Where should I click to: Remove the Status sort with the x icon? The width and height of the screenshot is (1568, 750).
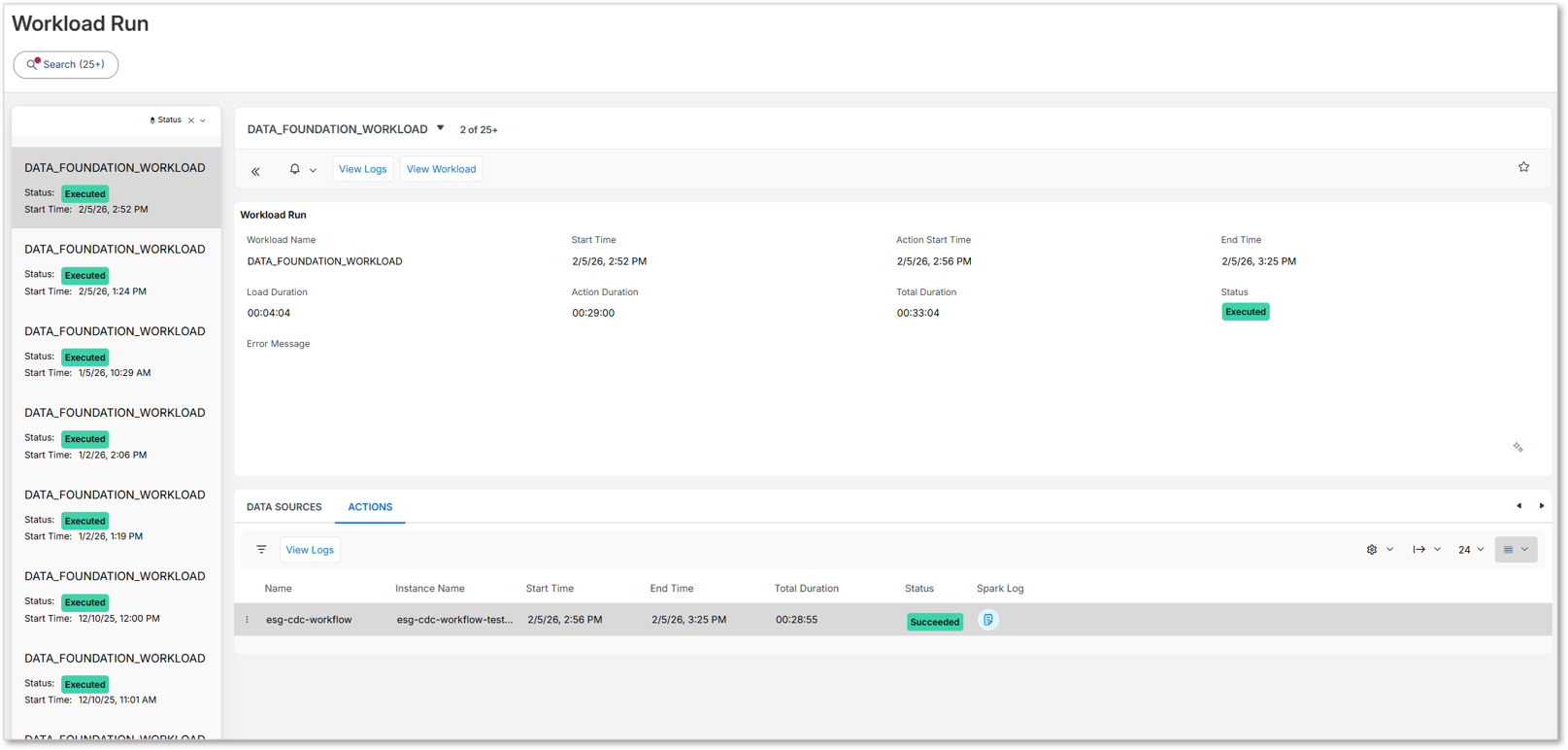point(191,120)
